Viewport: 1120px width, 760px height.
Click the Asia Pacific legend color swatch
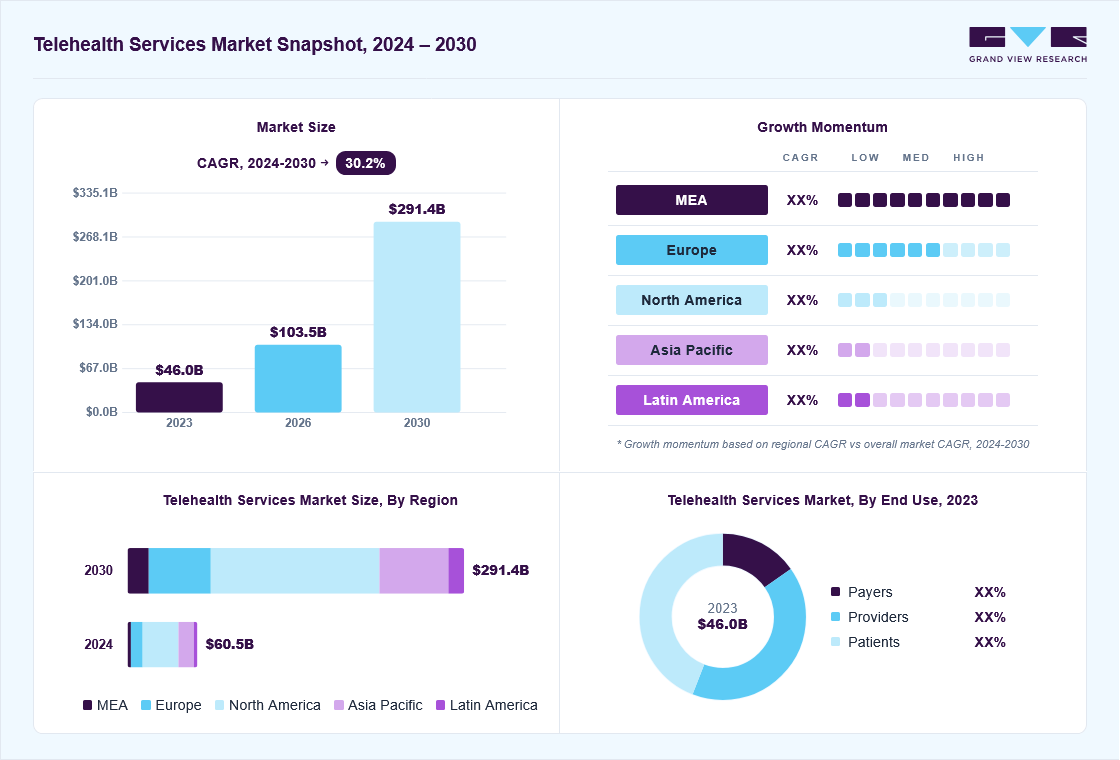(339, 705)
